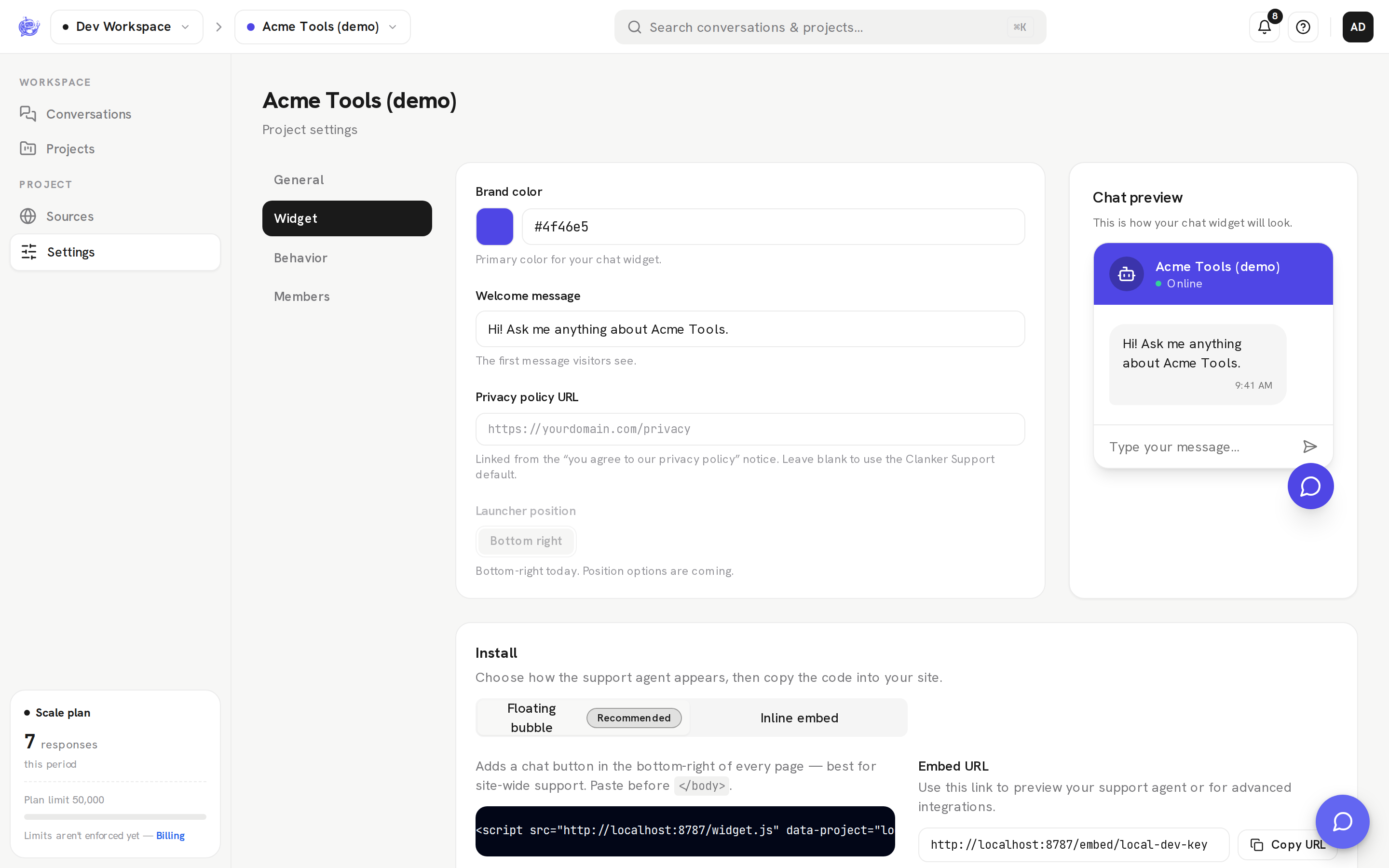Click the Scale plan label

63,712
